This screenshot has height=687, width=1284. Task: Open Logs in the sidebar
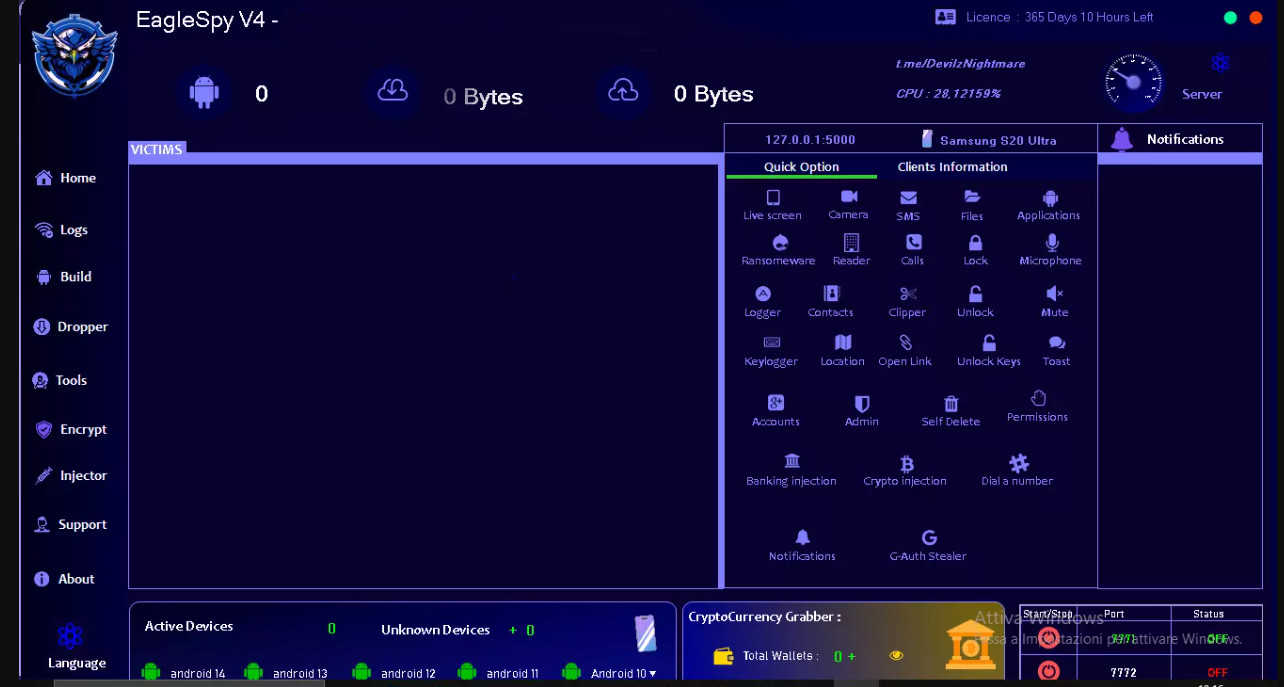pos(61,230)
